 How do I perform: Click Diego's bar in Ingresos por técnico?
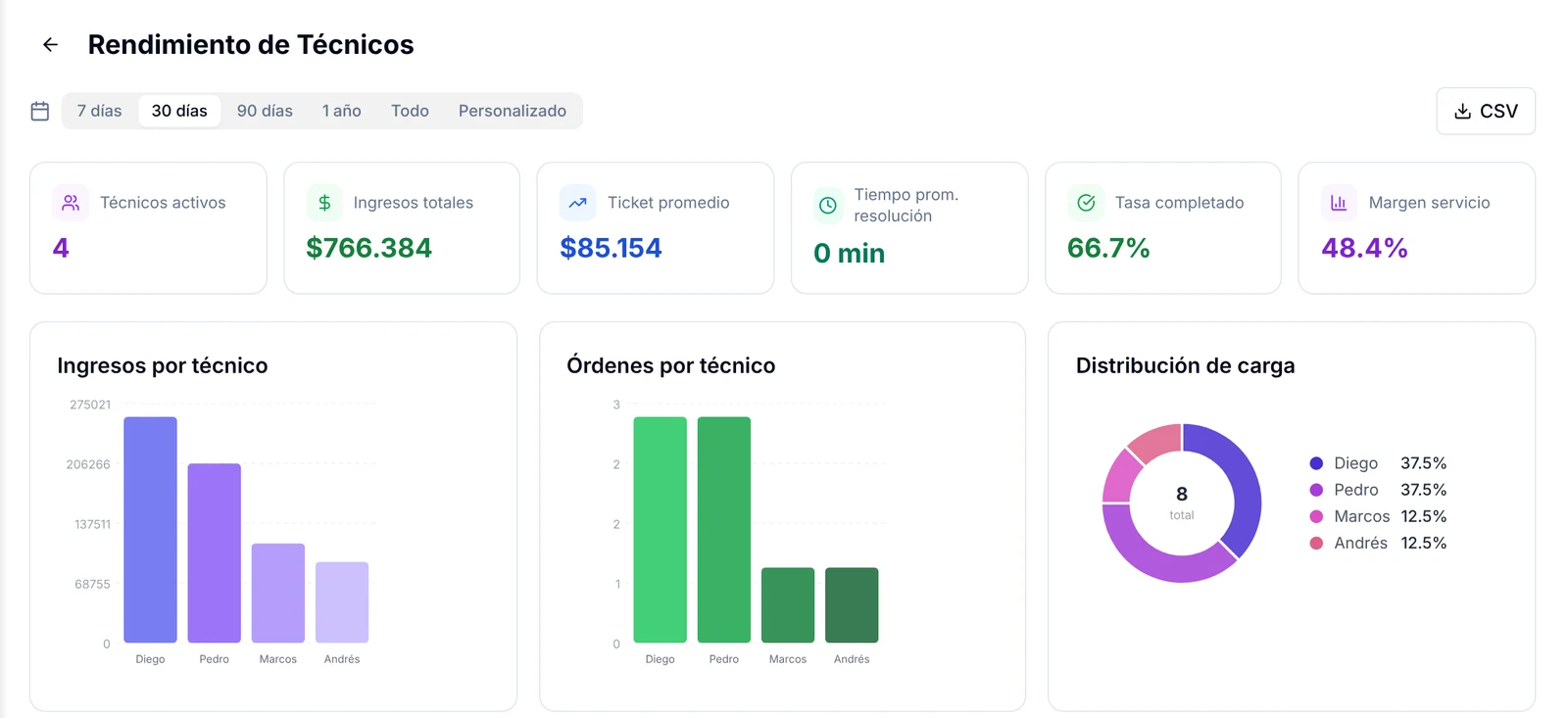[x=150, y=530]
